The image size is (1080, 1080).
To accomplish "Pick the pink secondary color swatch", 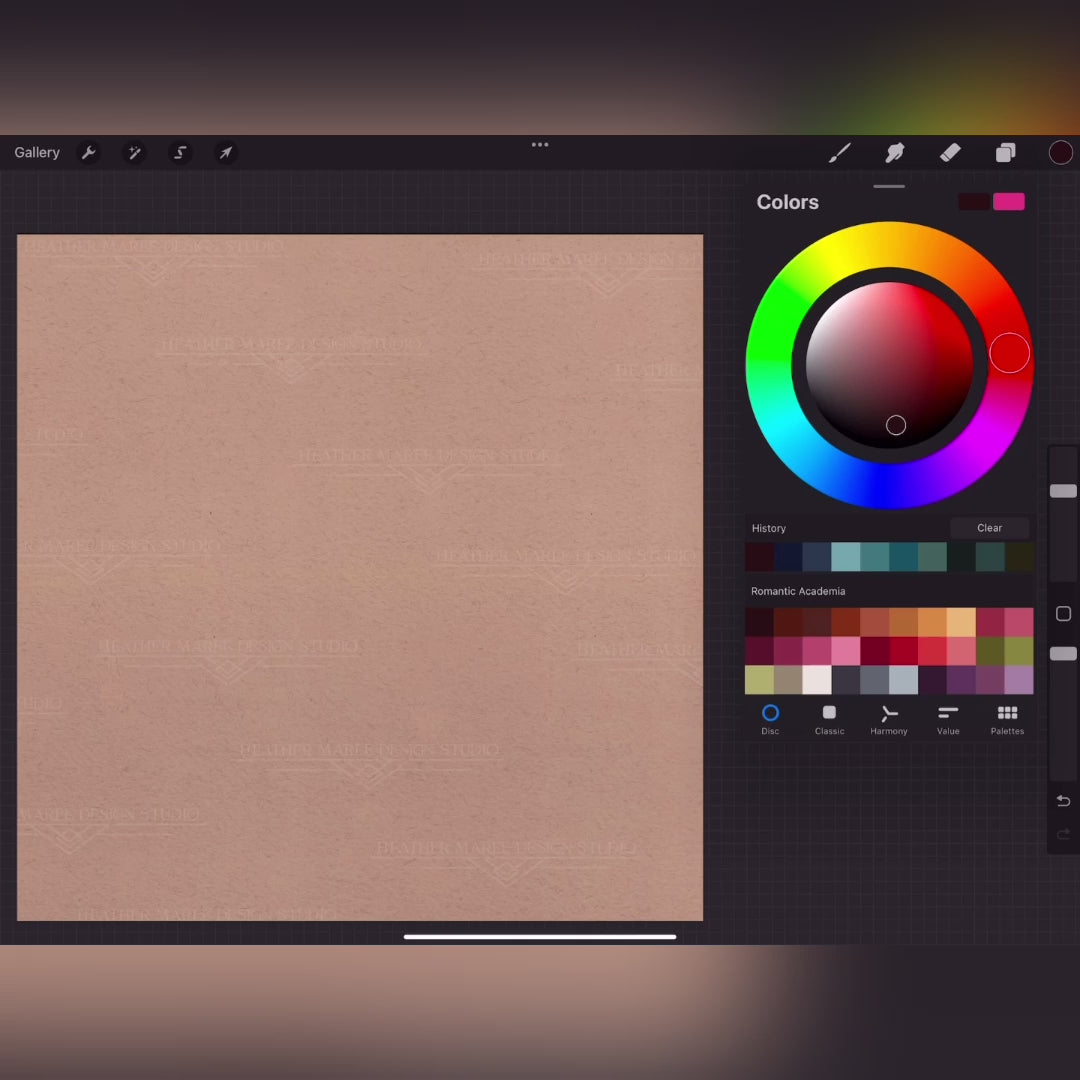I will [1008, 202].
